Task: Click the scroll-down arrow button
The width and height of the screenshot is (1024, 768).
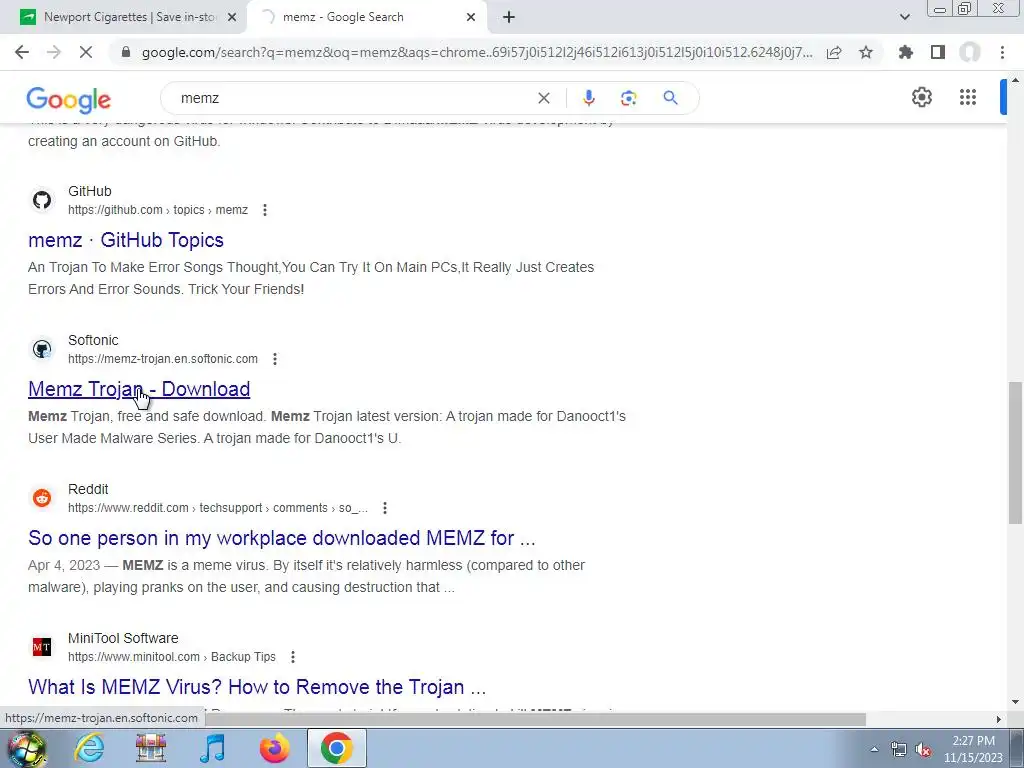Action: coord(1015,702)
